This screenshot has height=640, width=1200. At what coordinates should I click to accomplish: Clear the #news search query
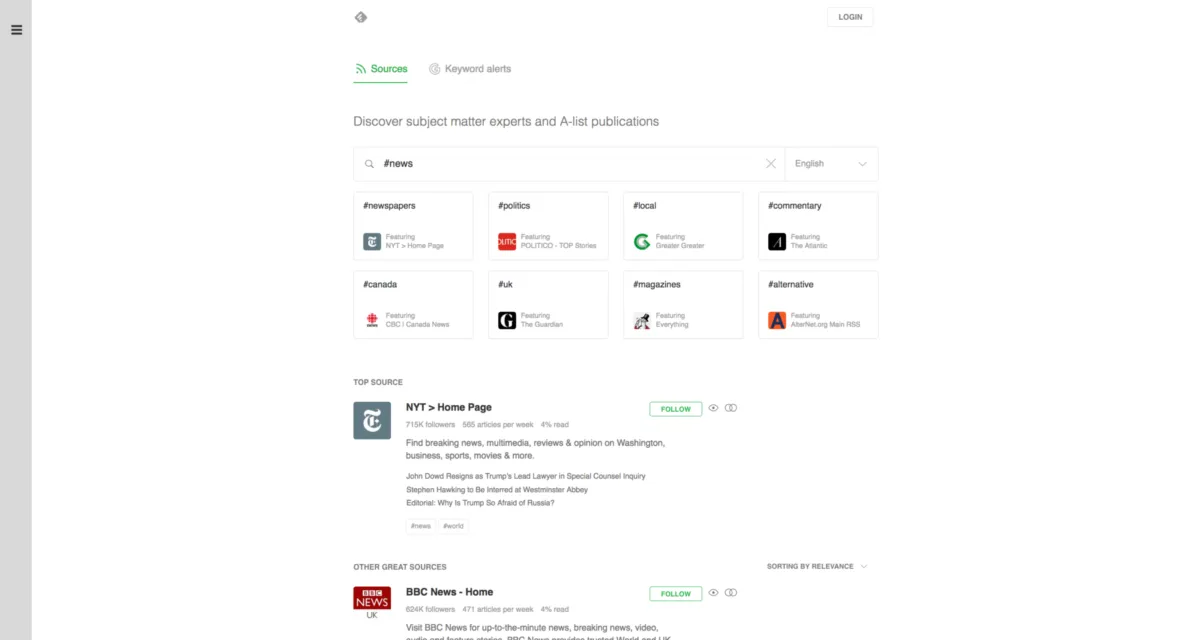pos(771,164)
